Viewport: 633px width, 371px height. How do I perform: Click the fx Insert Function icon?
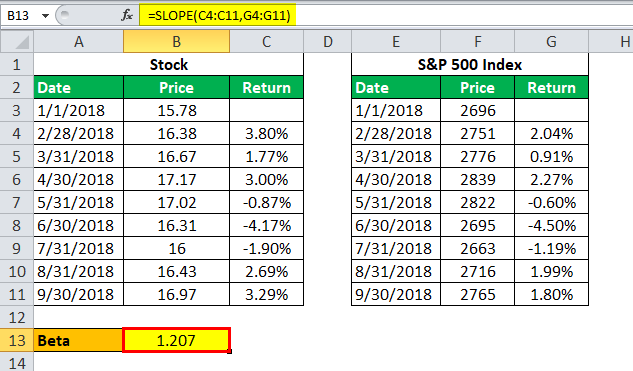pyautogui.click(x=127, y=15)
